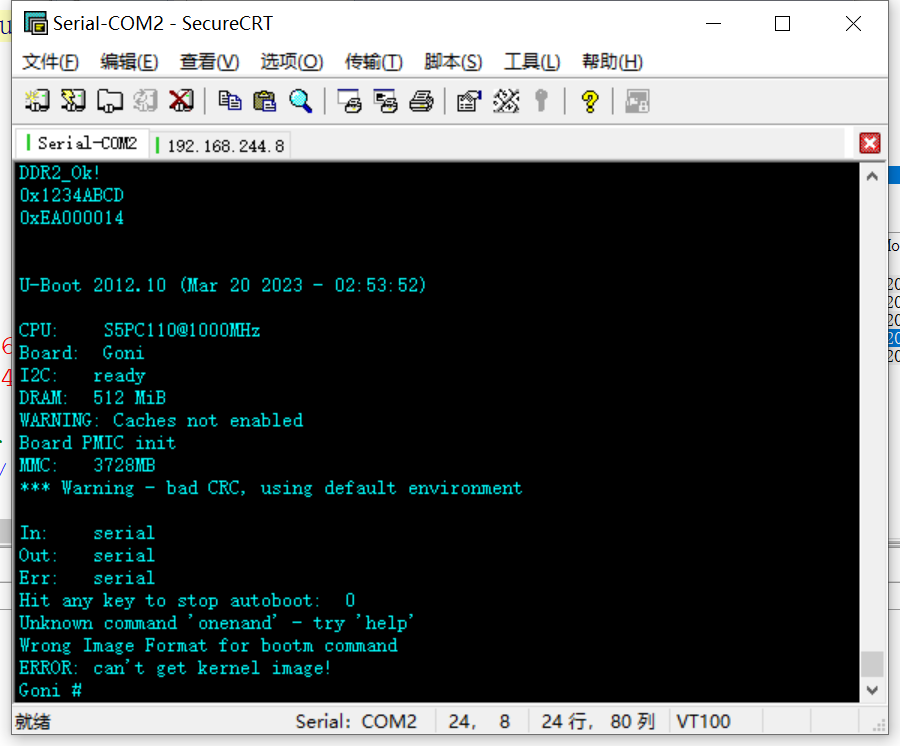Click the Quick Connect toolbar icon
Viewport: 900px width, 746px height.
[x=73, y=101]
